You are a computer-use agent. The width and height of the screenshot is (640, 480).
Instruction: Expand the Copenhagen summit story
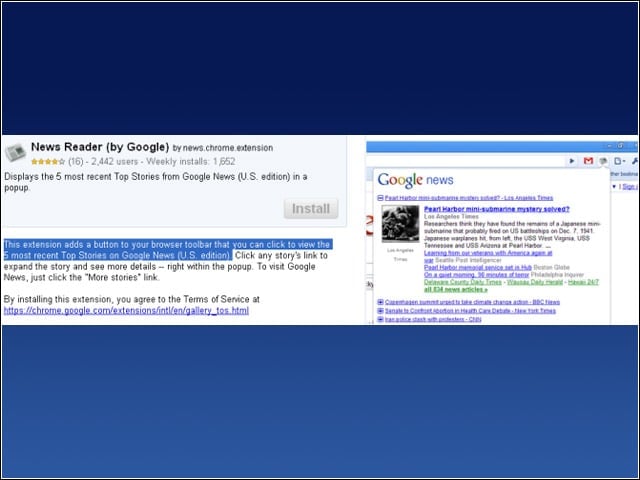(x=380, y=302)
